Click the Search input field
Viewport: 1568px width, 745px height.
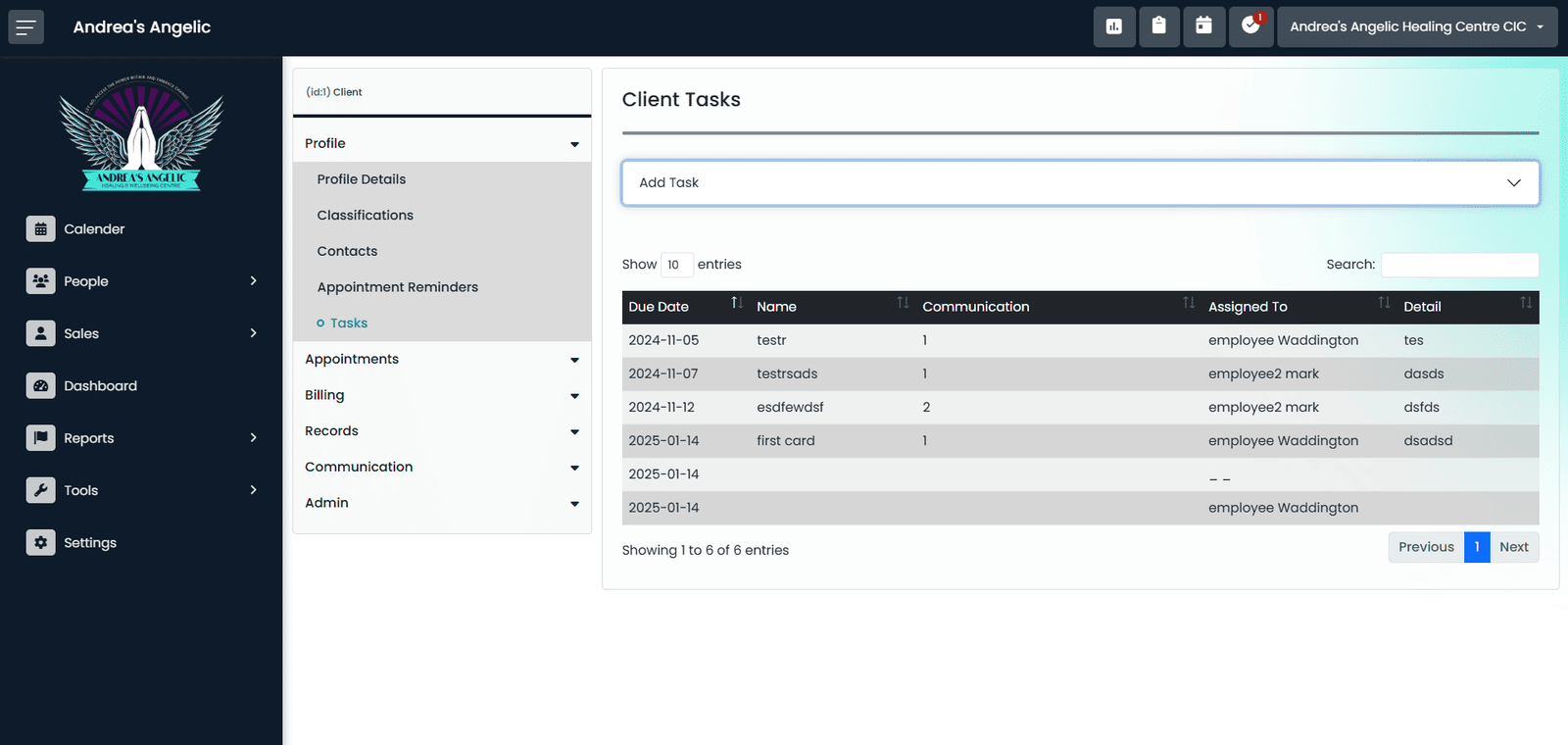pyautogui.click(x=1459, y=265)
